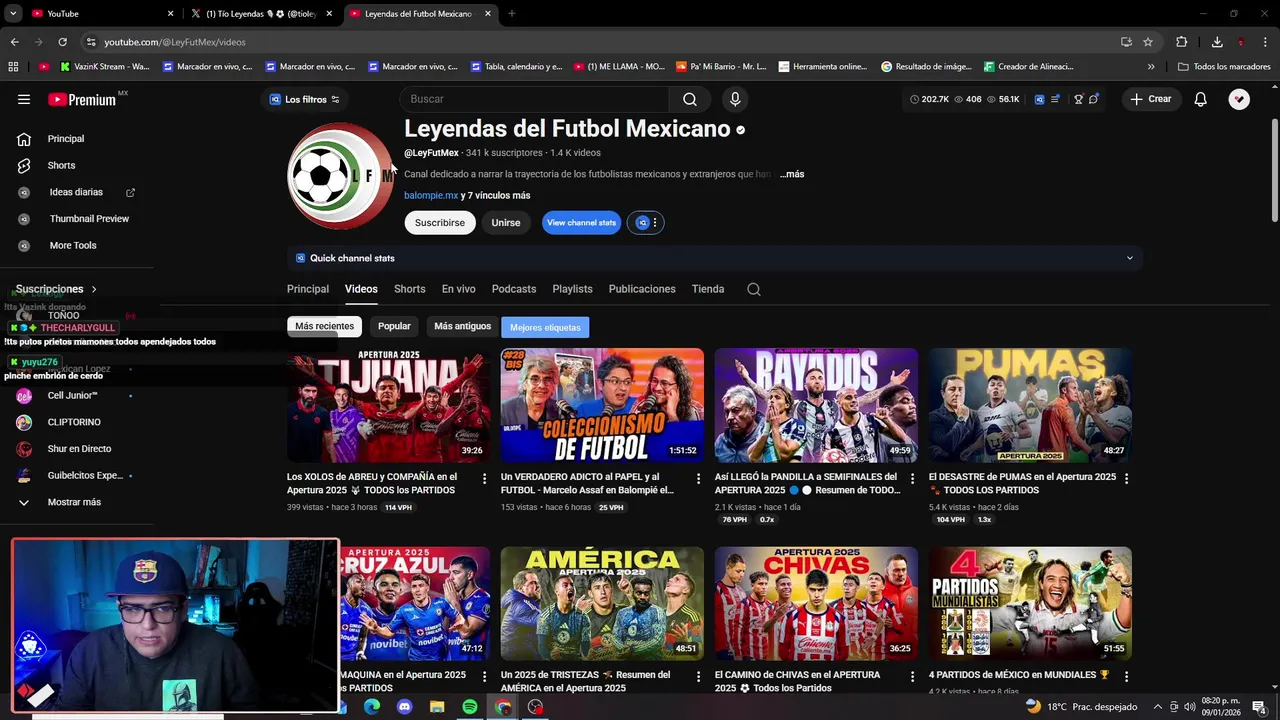This screenshot has height=720, width=1280.
Task: Click View channel stats button
Action: pyautogui.click(x=581, y=223)
